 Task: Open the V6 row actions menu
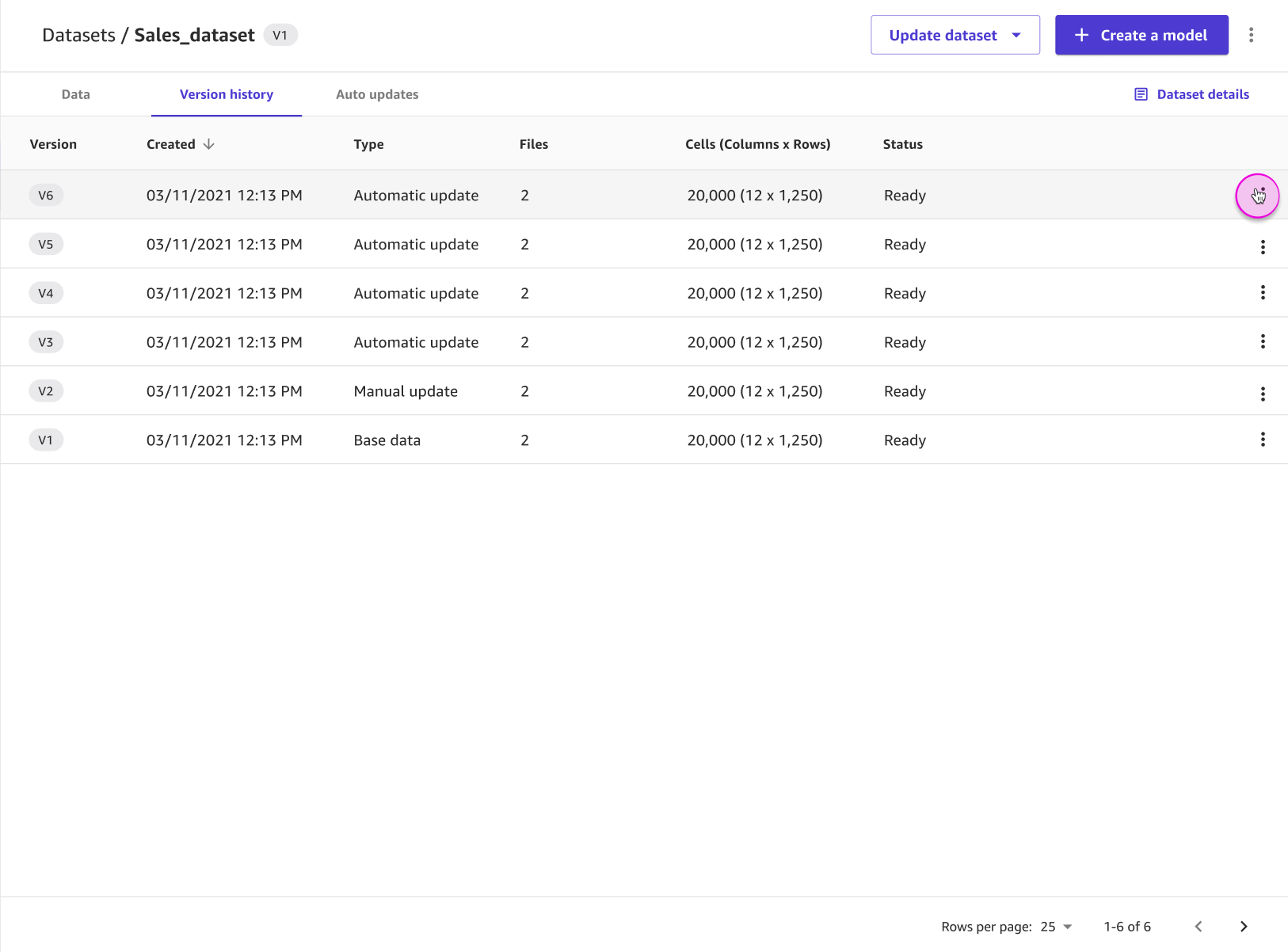click(x=1258, y=195)
